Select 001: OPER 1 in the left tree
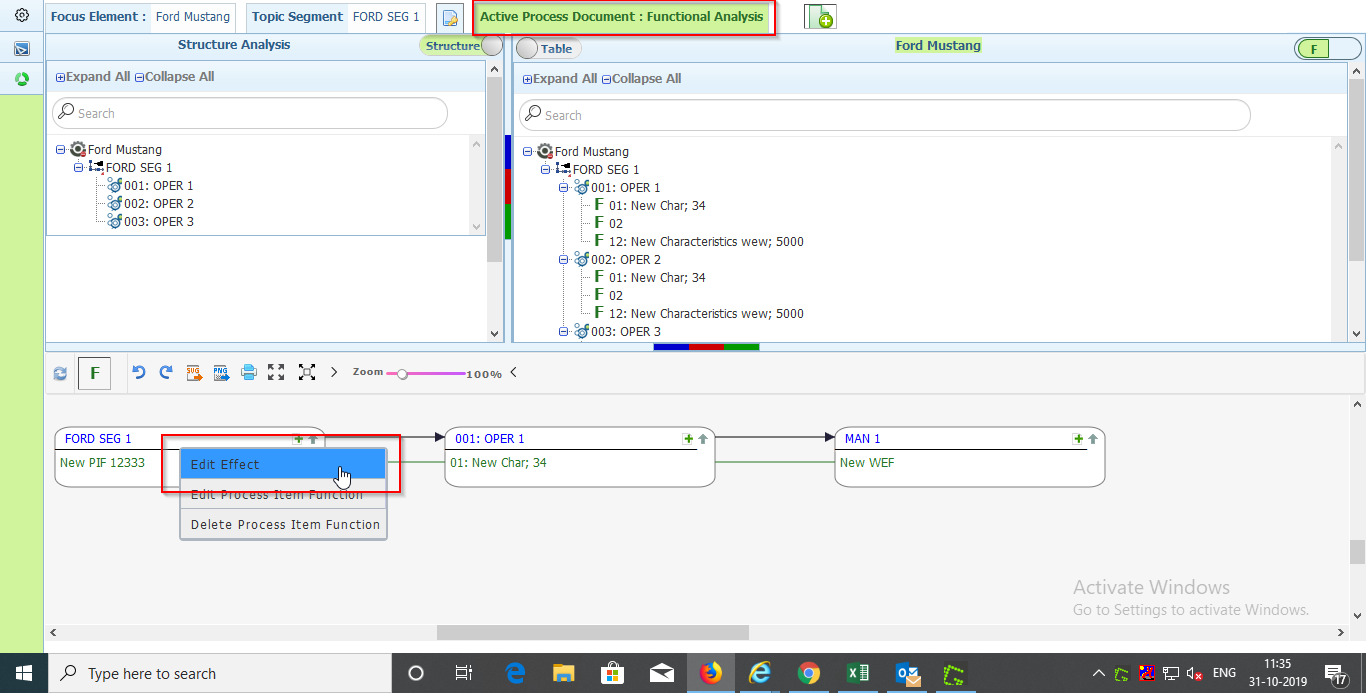 click(158, 186)
